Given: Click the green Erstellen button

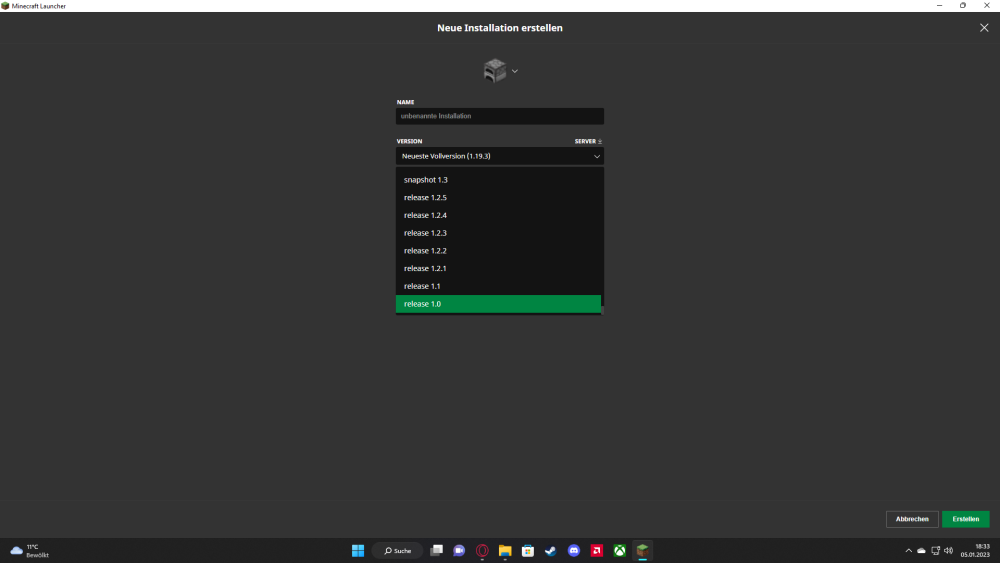Looking at the screenshot, I should pyautogui.click(x=966, y=519).
